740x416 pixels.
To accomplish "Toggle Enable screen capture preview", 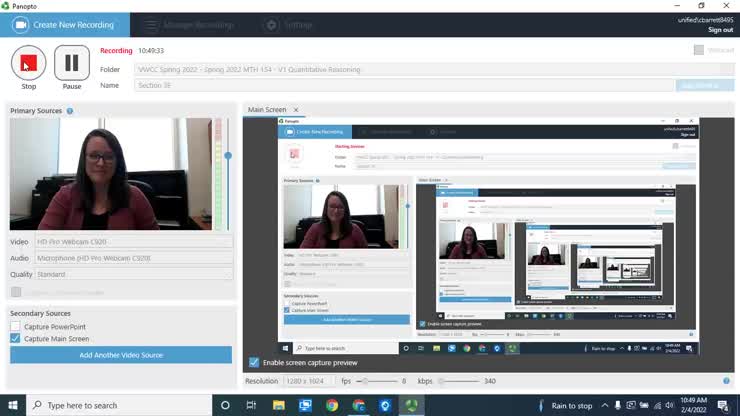I will pos(254,362).
